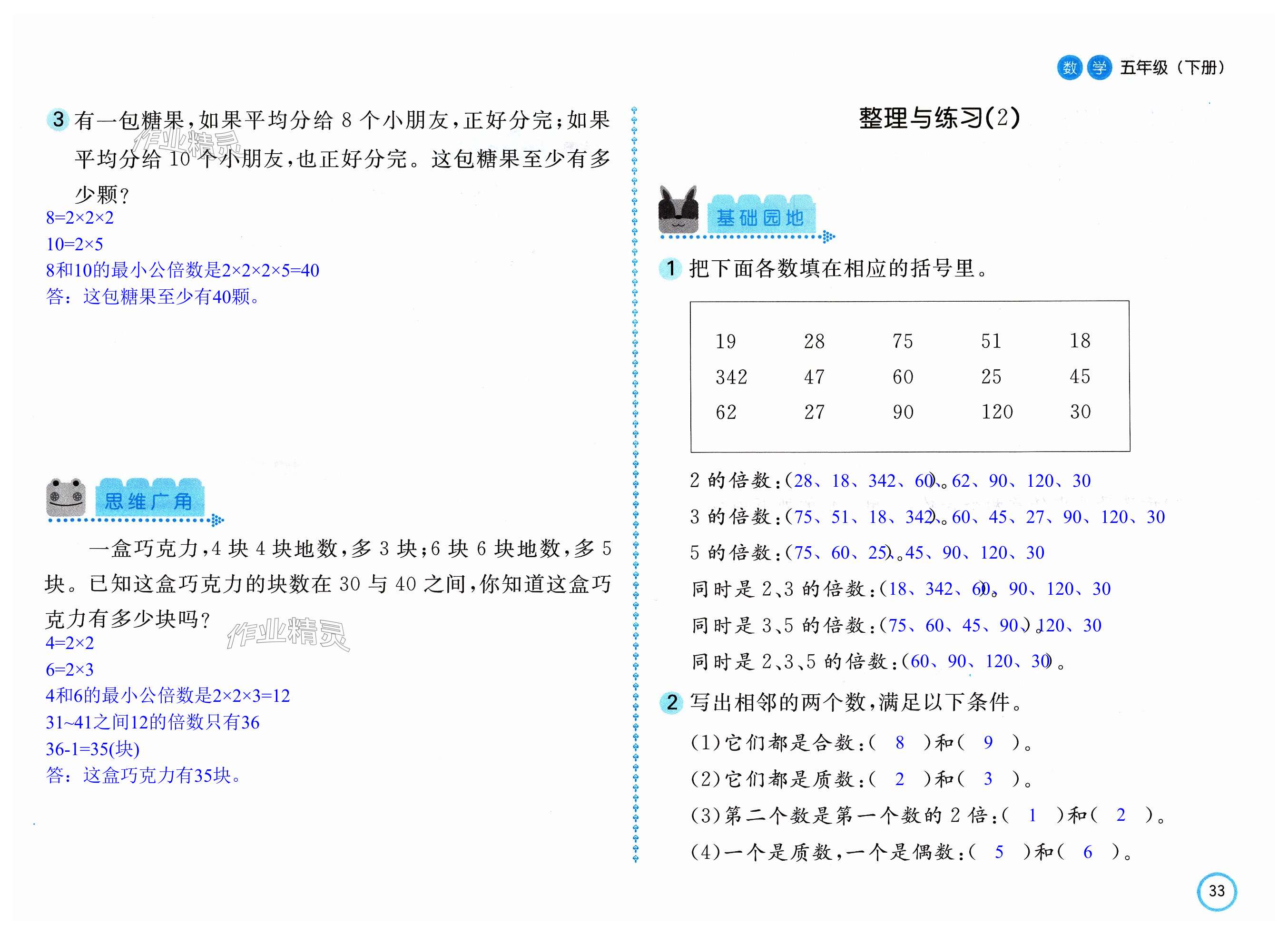
Task: Click the 思维广角 section banner
Action: click(148, 501)
